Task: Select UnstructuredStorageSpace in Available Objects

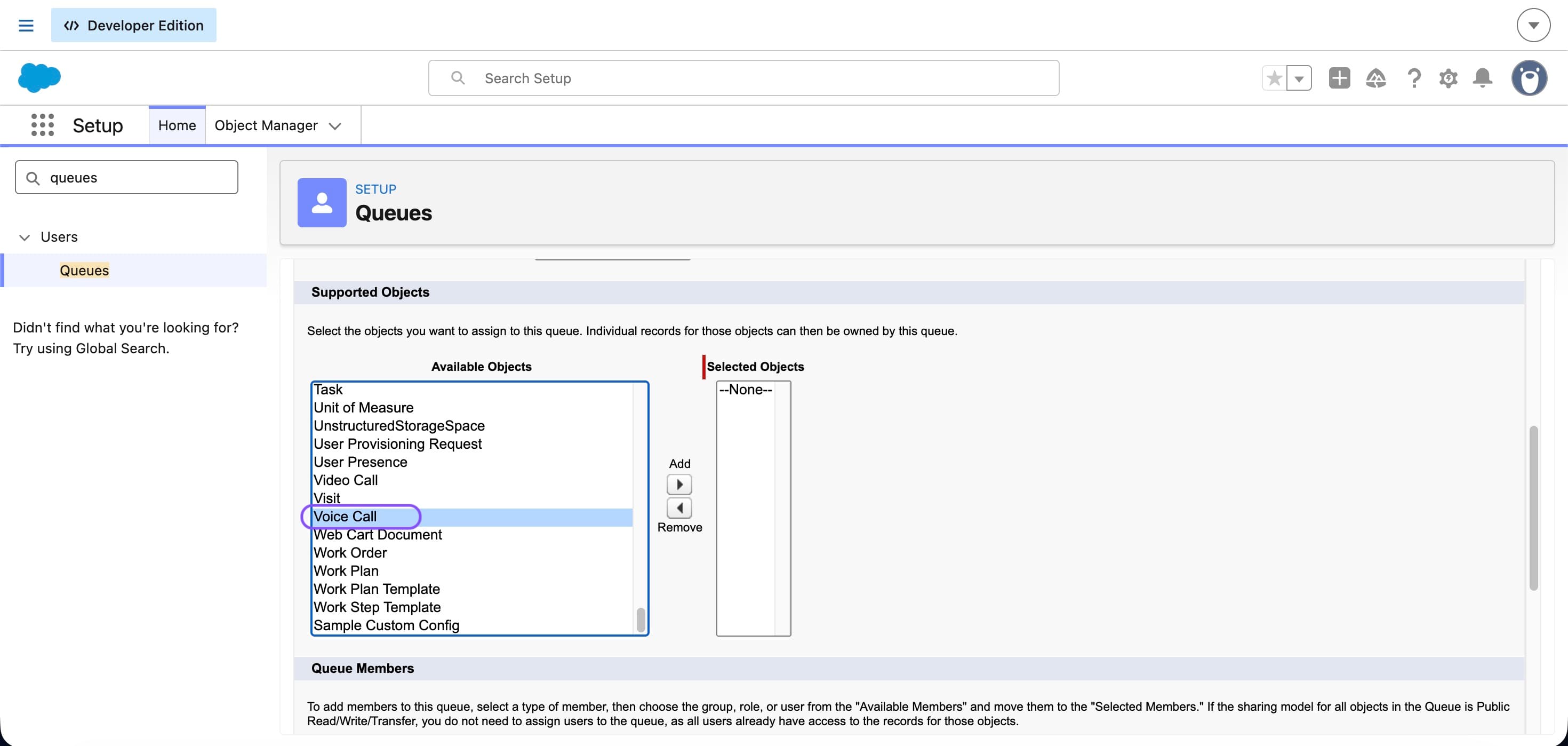Action: (x=473, y=426)
